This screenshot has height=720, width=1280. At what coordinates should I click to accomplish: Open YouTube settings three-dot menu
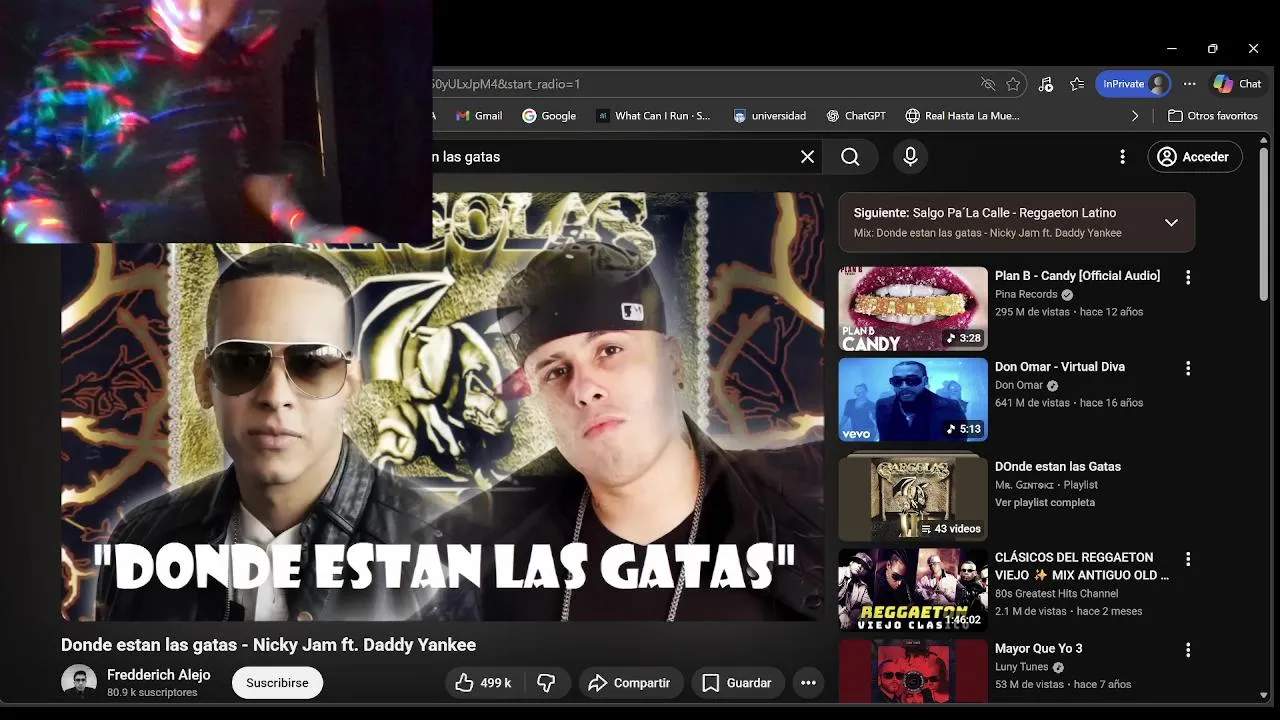(1122, 157)
